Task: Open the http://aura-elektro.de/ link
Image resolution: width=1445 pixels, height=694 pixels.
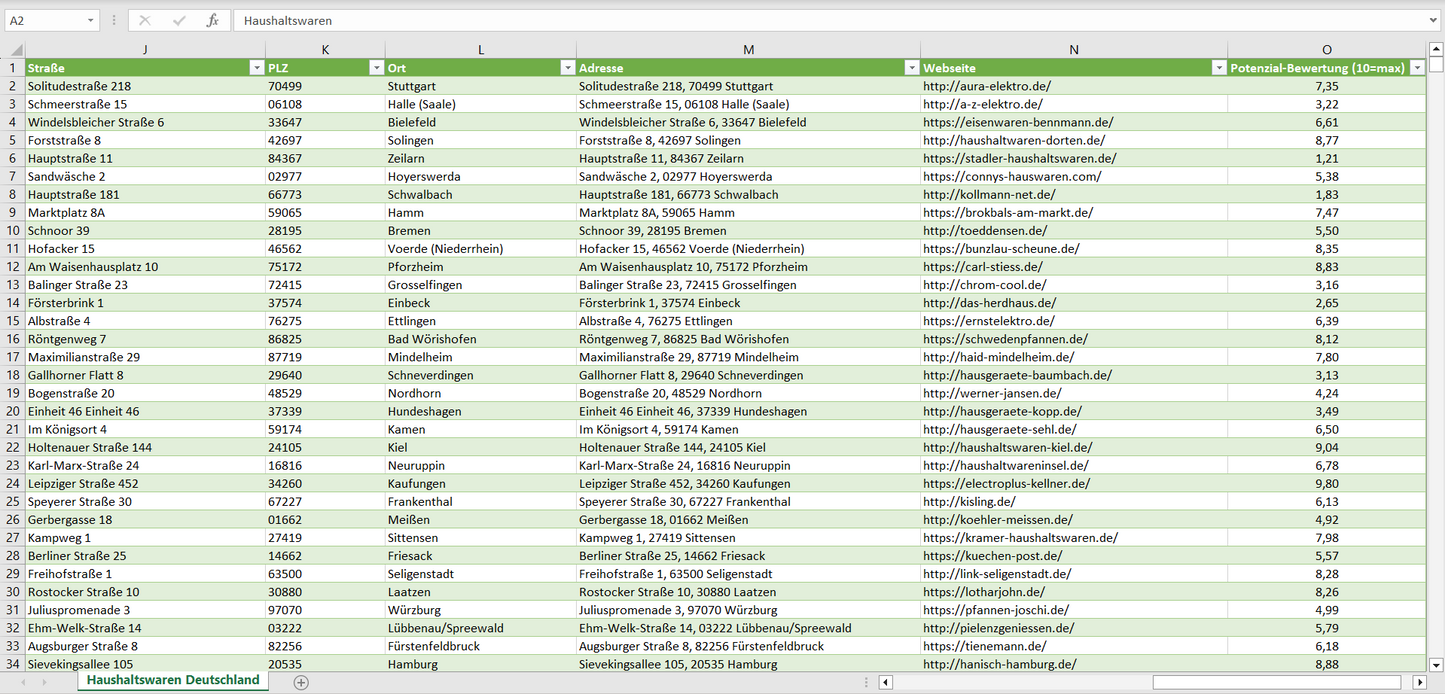Action: tap(986, 86)
